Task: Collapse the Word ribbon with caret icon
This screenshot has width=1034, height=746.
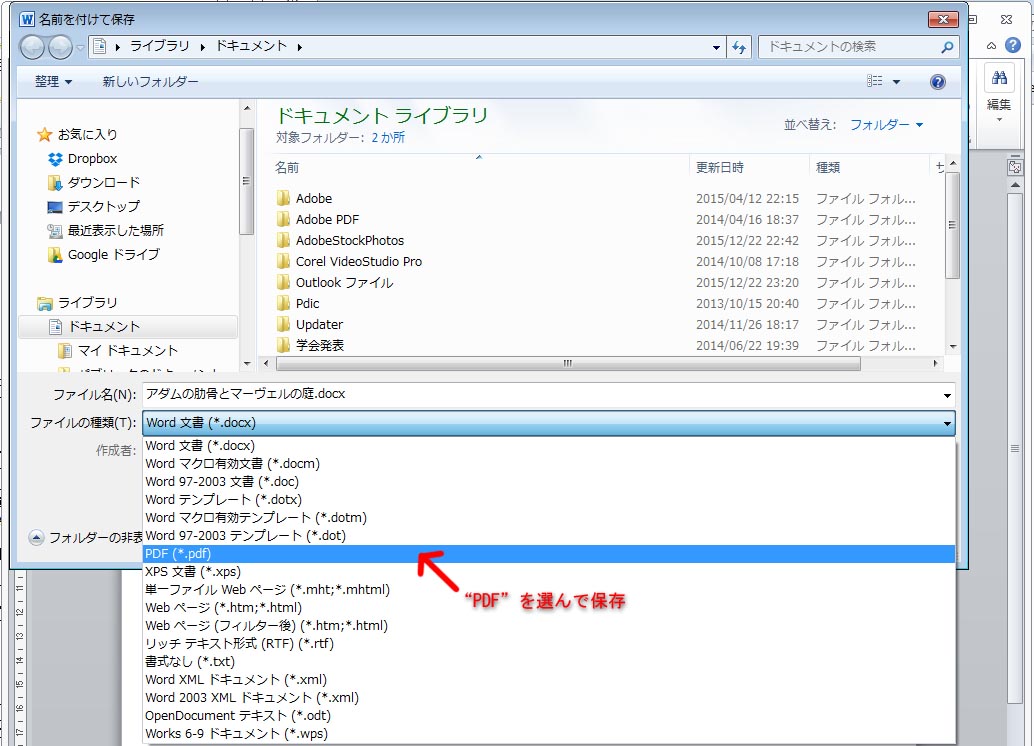Action: 991,46
